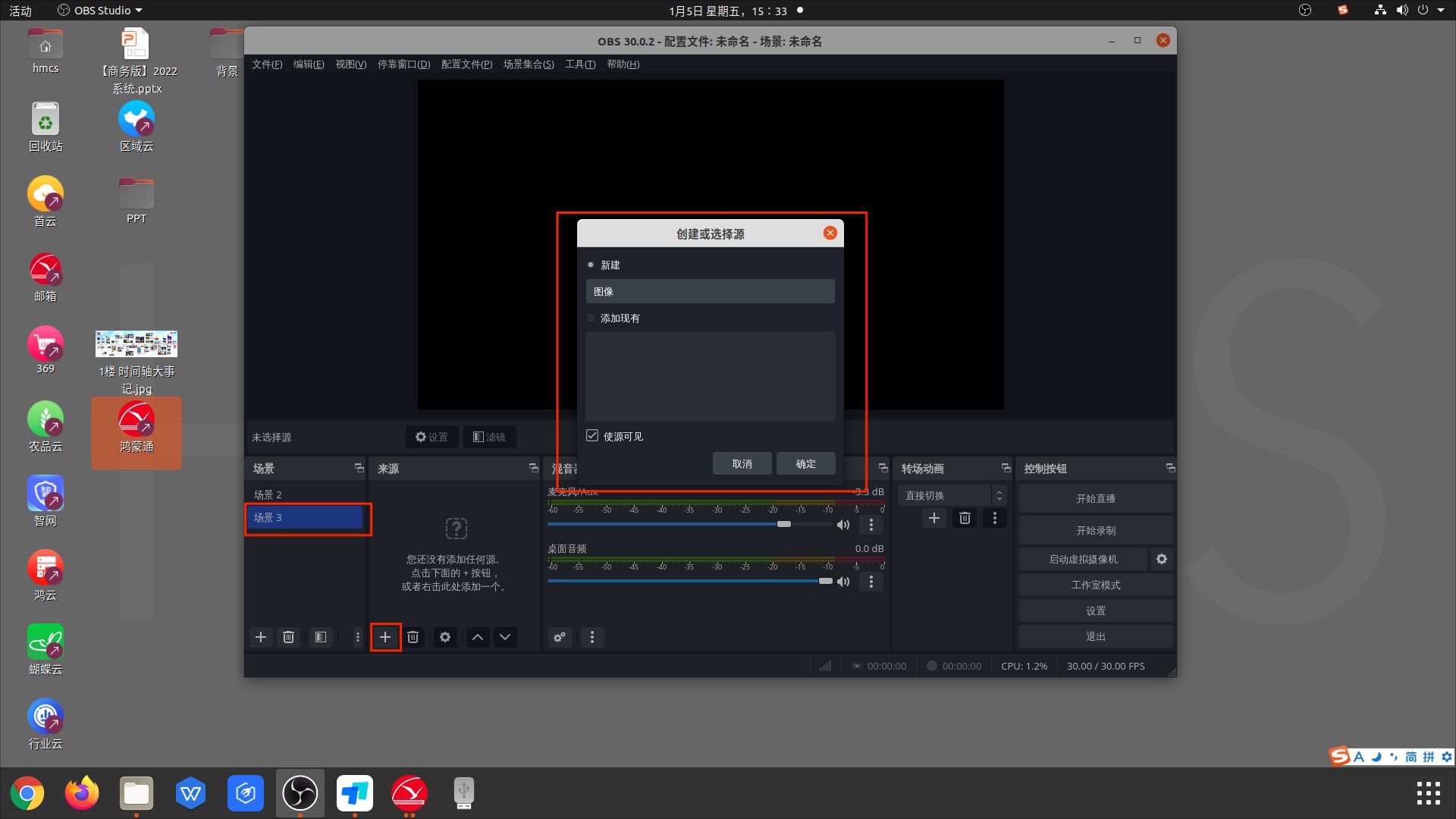Open the 工具(T) menu

pos(579,64)
